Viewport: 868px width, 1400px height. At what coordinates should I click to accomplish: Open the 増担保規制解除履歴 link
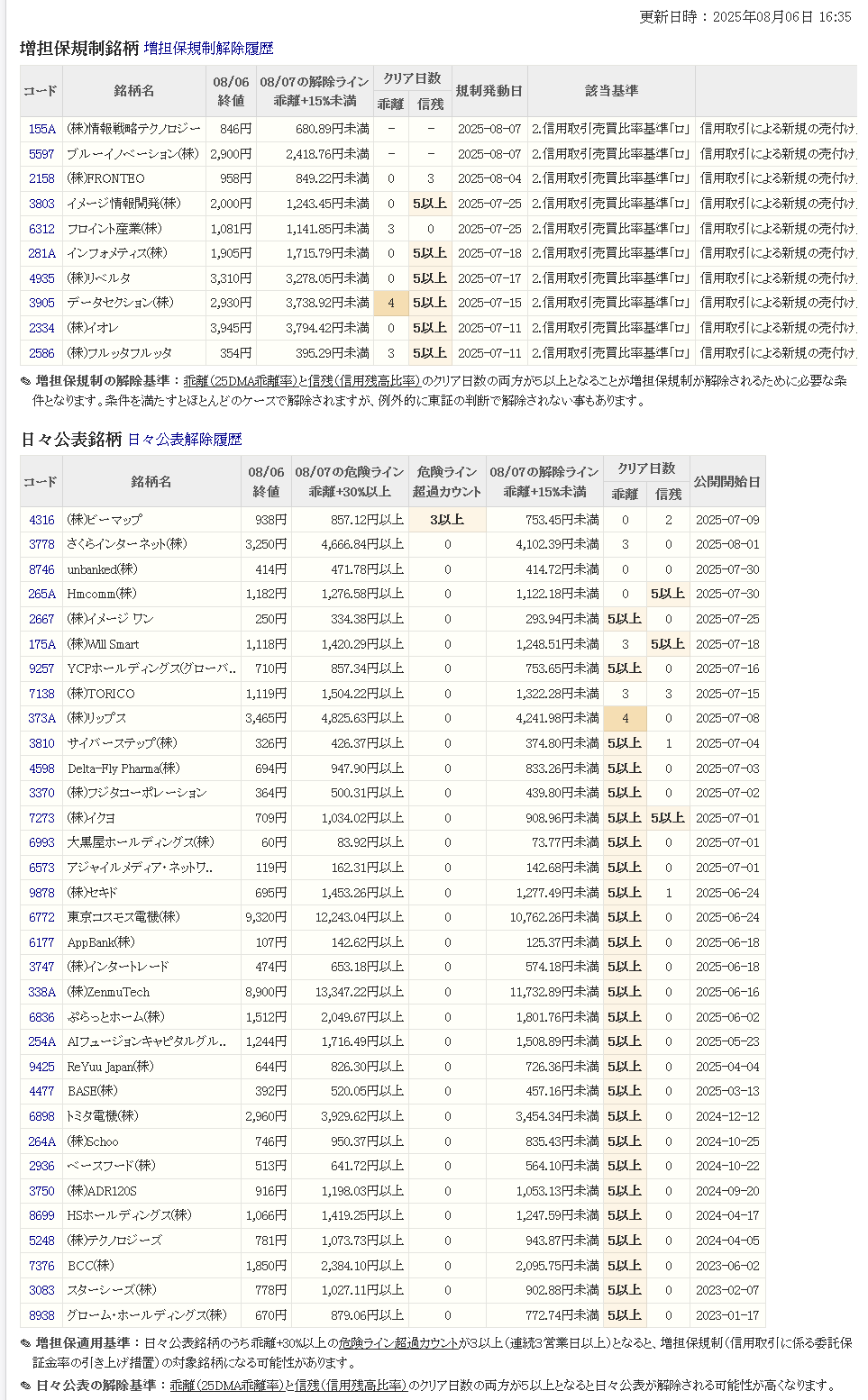[208, 49]
